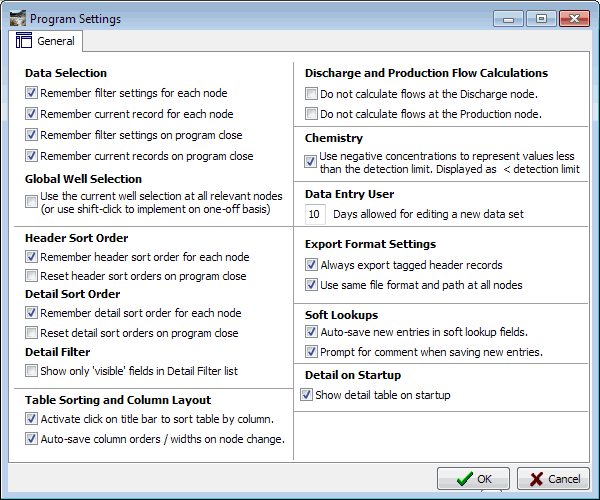Uncheck Always export tagged header records
This screenshot has height=500, width=600.
tap(311, 265)
